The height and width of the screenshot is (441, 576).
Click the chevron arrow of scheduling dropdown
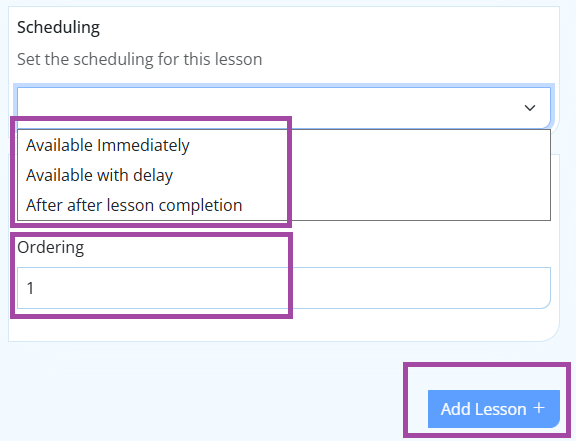pos(530,108)
